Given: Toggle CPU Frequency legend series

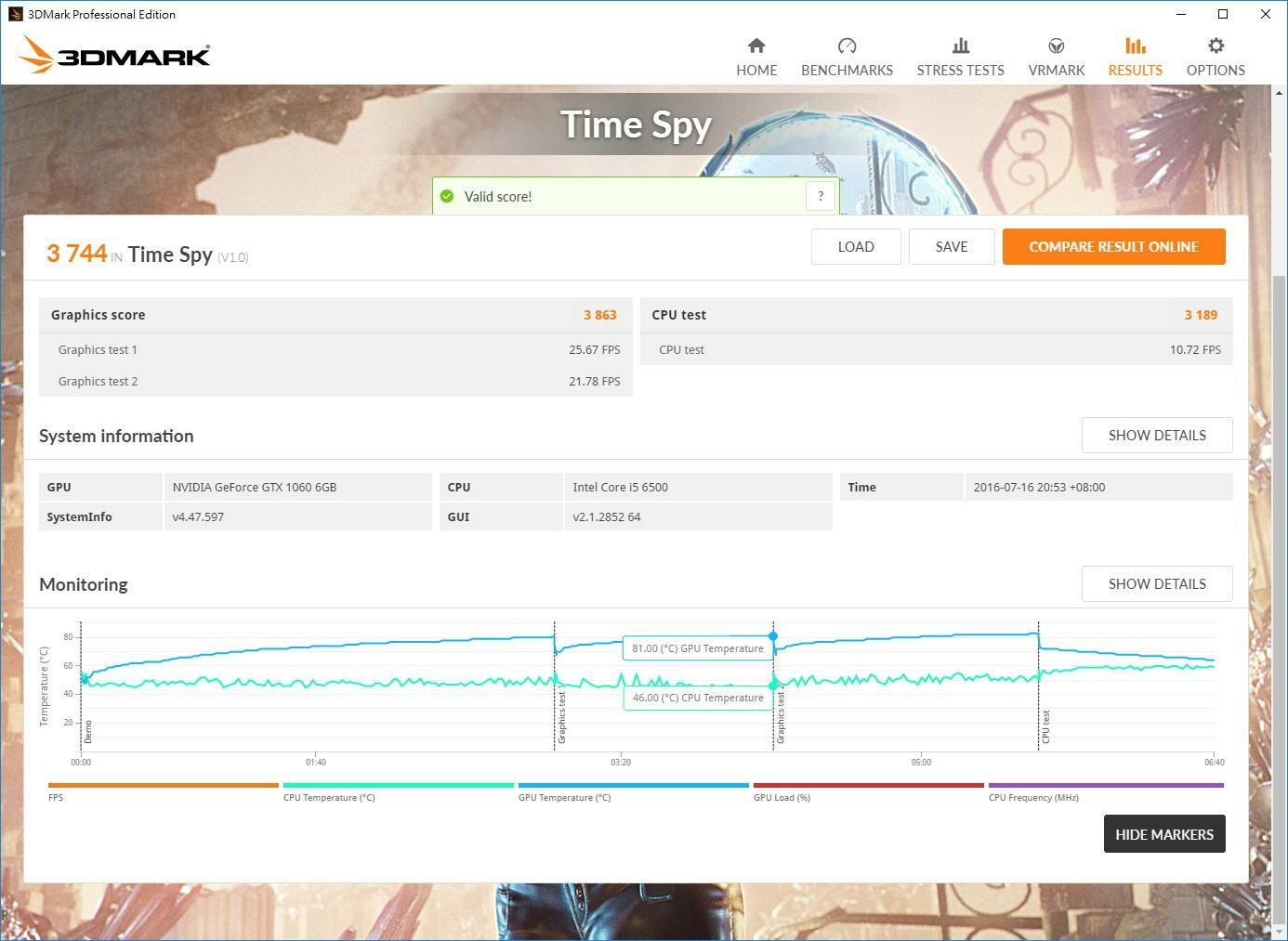Looking at the screenshot, I should pos(1106,792).
